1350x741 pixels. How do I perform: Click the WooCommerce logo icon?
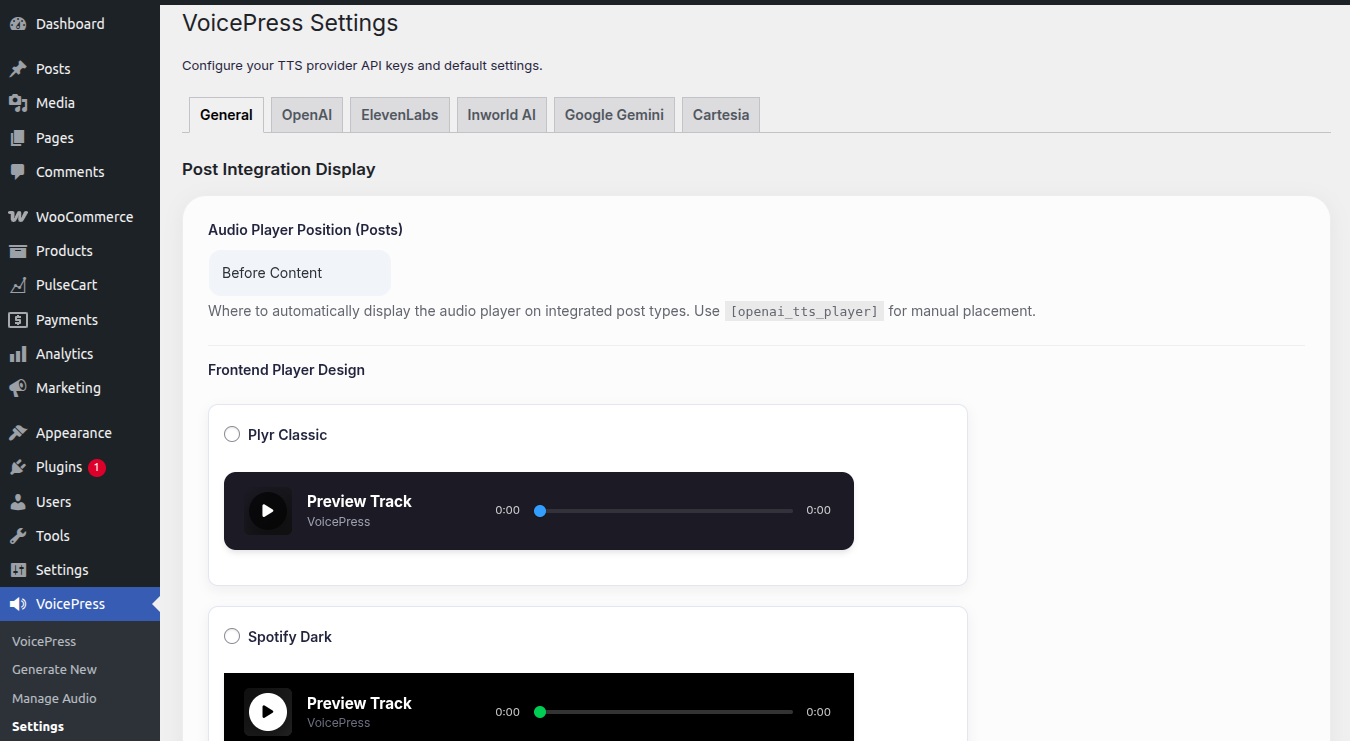[18, 217]
